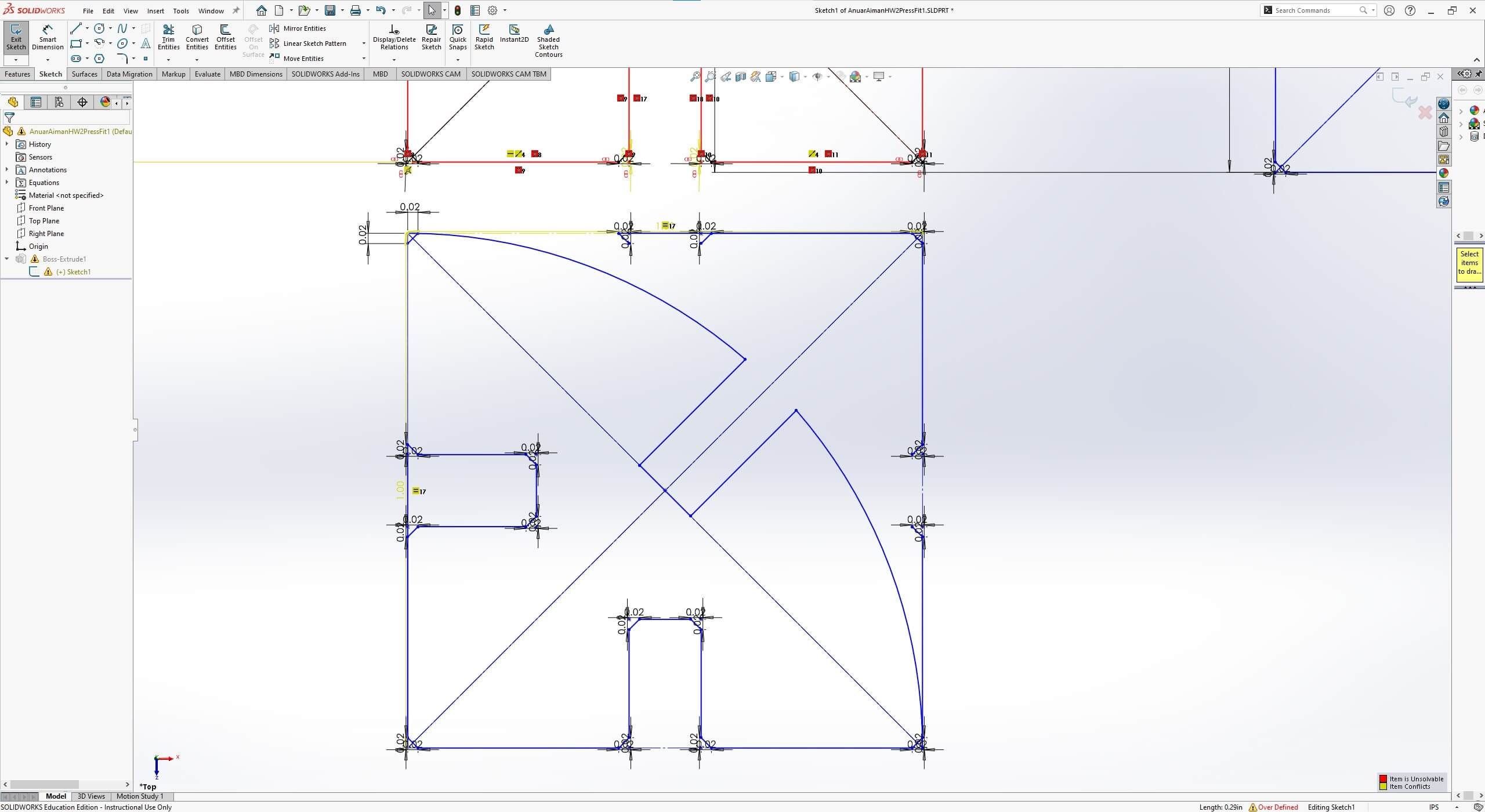Toggle Rapid Sketch mode
Viewport: 1485px width, 812px height.
pos(484,38)
